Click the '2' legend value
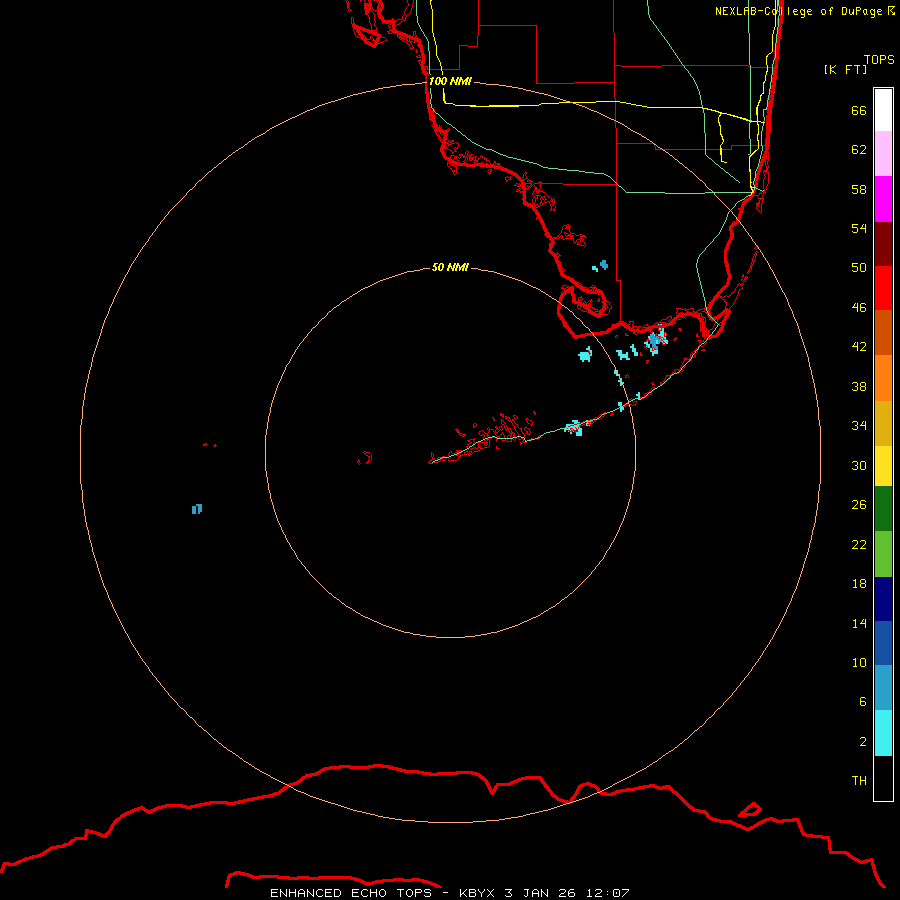900x900 pixels. [x=863, y=742]
